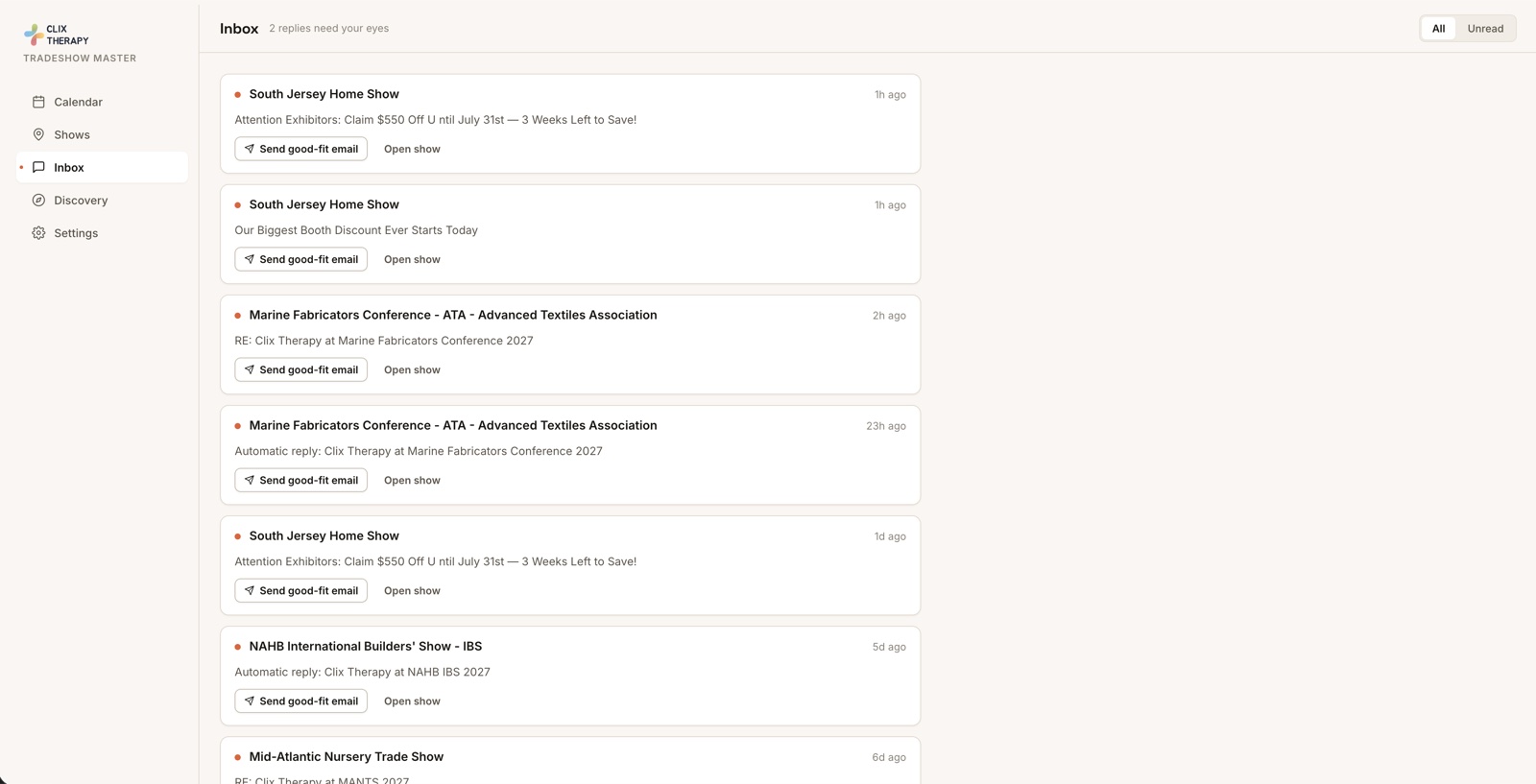Show only Unread messages
Image resolution: width=1536 pixels, height=784 pixels.
pyautogui.click(x=1485, y=29)
